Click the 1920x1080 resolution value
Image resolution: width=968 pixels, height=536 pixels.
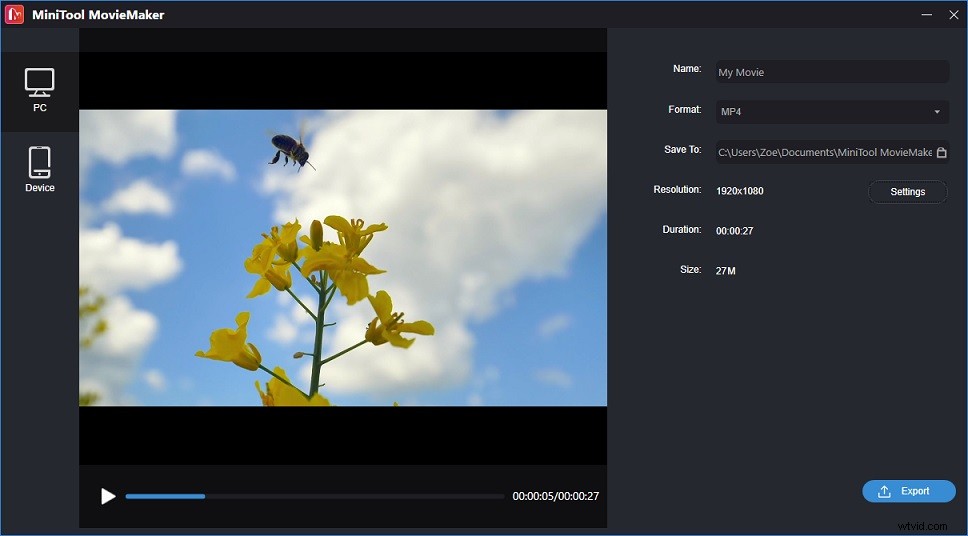click(740, 191)
